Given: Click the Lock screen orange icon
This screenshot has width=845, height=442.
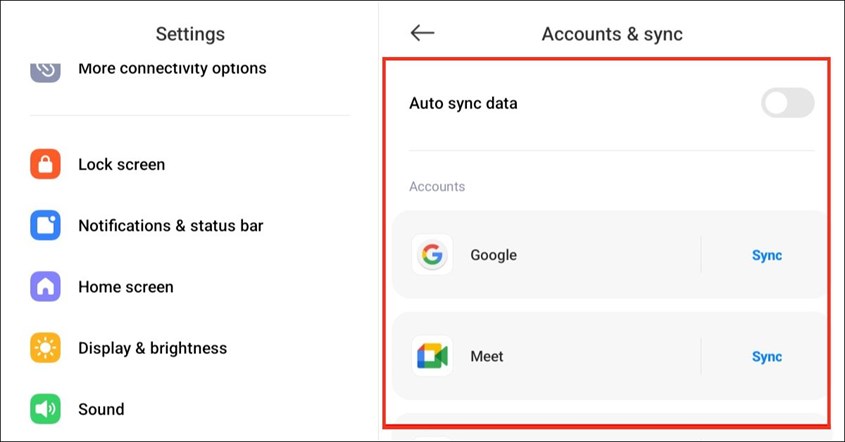Looking at the screenshot, I should pyautogui.click(x=46, y=164).
